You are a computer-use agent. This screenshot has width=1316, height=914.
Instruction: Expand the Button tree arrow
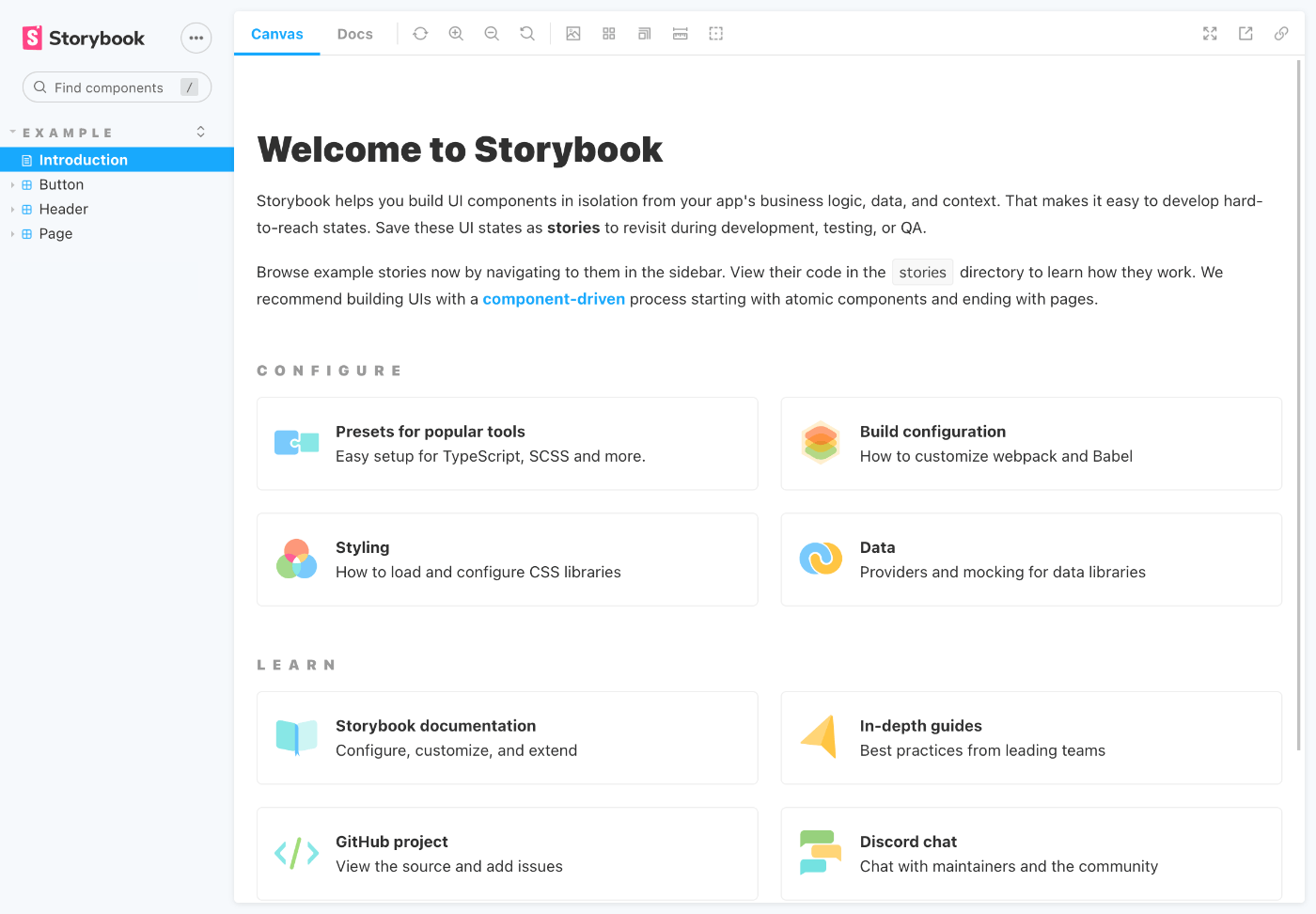12,185
